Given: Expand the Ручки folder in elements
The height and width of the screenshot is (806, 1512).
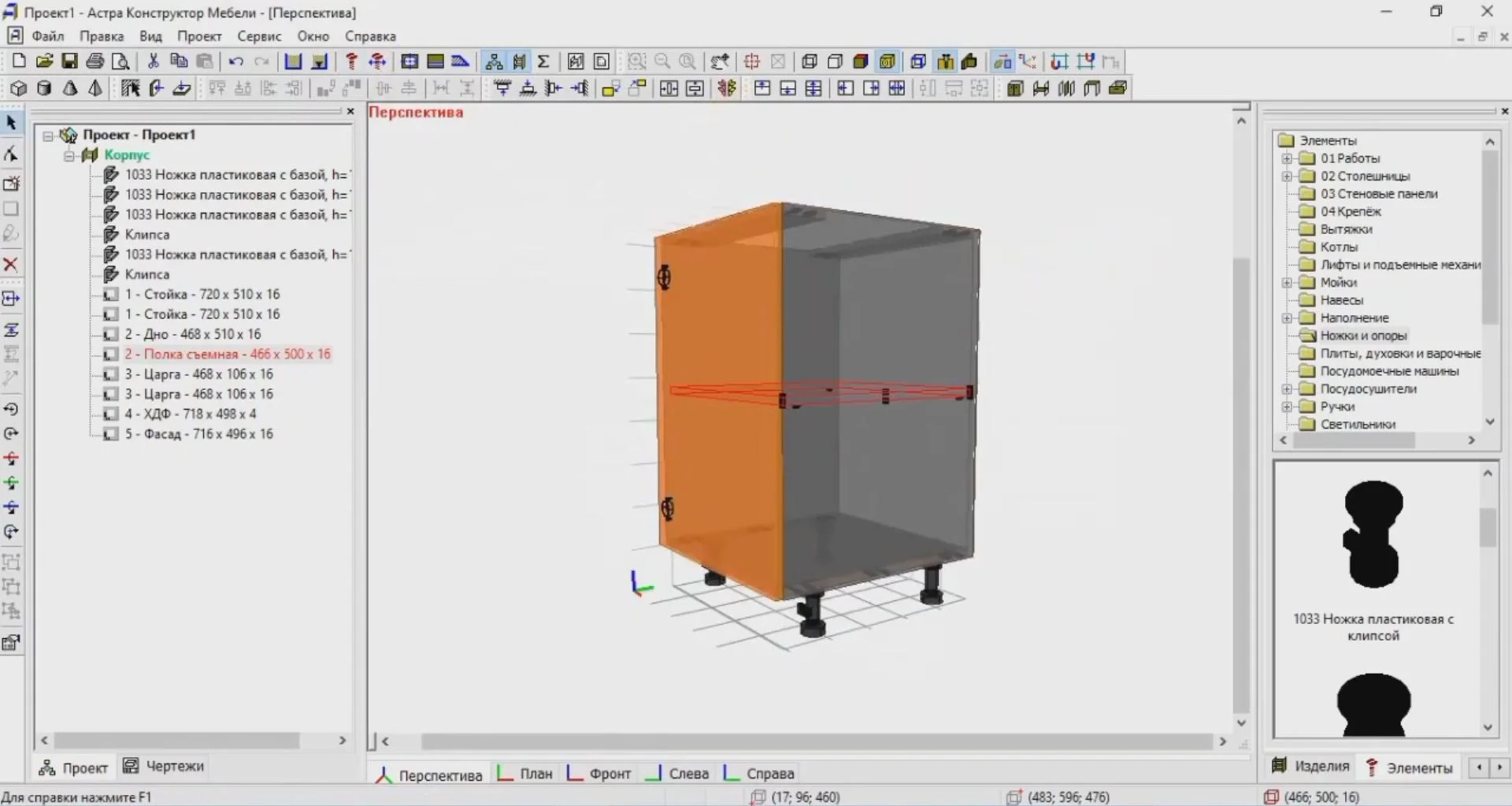Looking at the screenshot, I should 1287,407.
